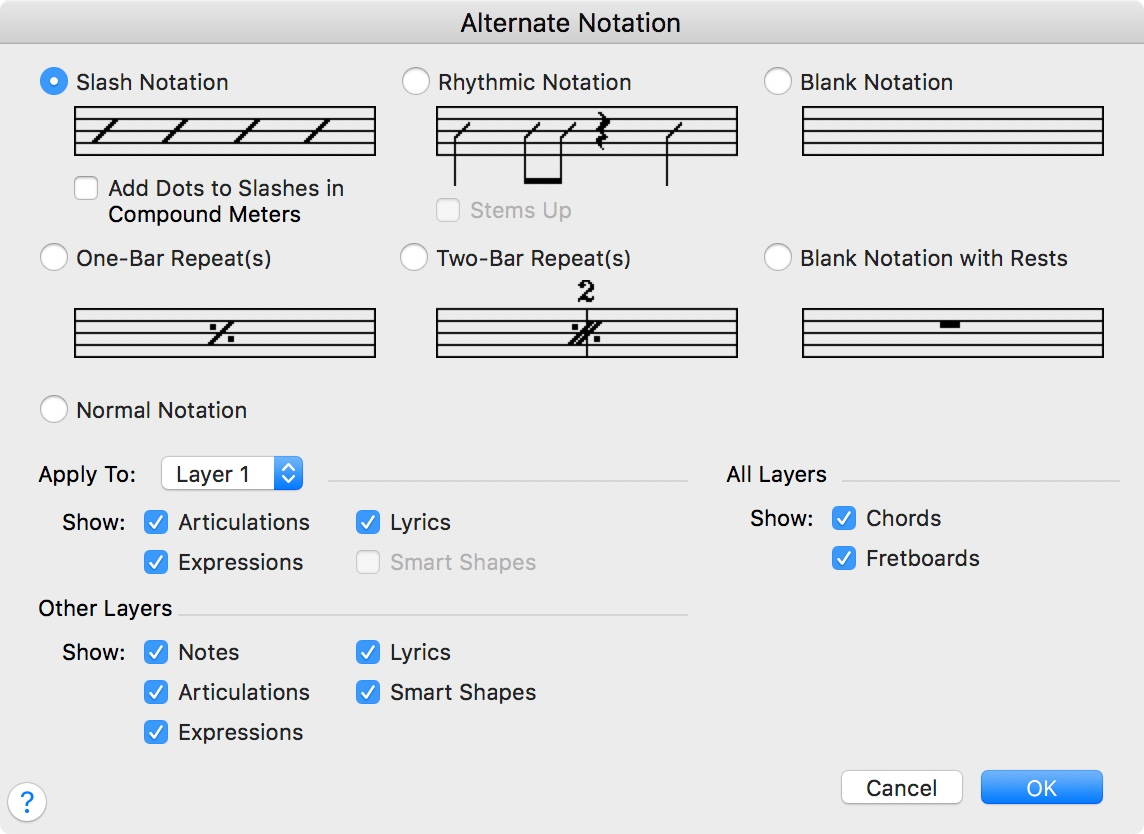Click the Cancel button

(901, 788)
